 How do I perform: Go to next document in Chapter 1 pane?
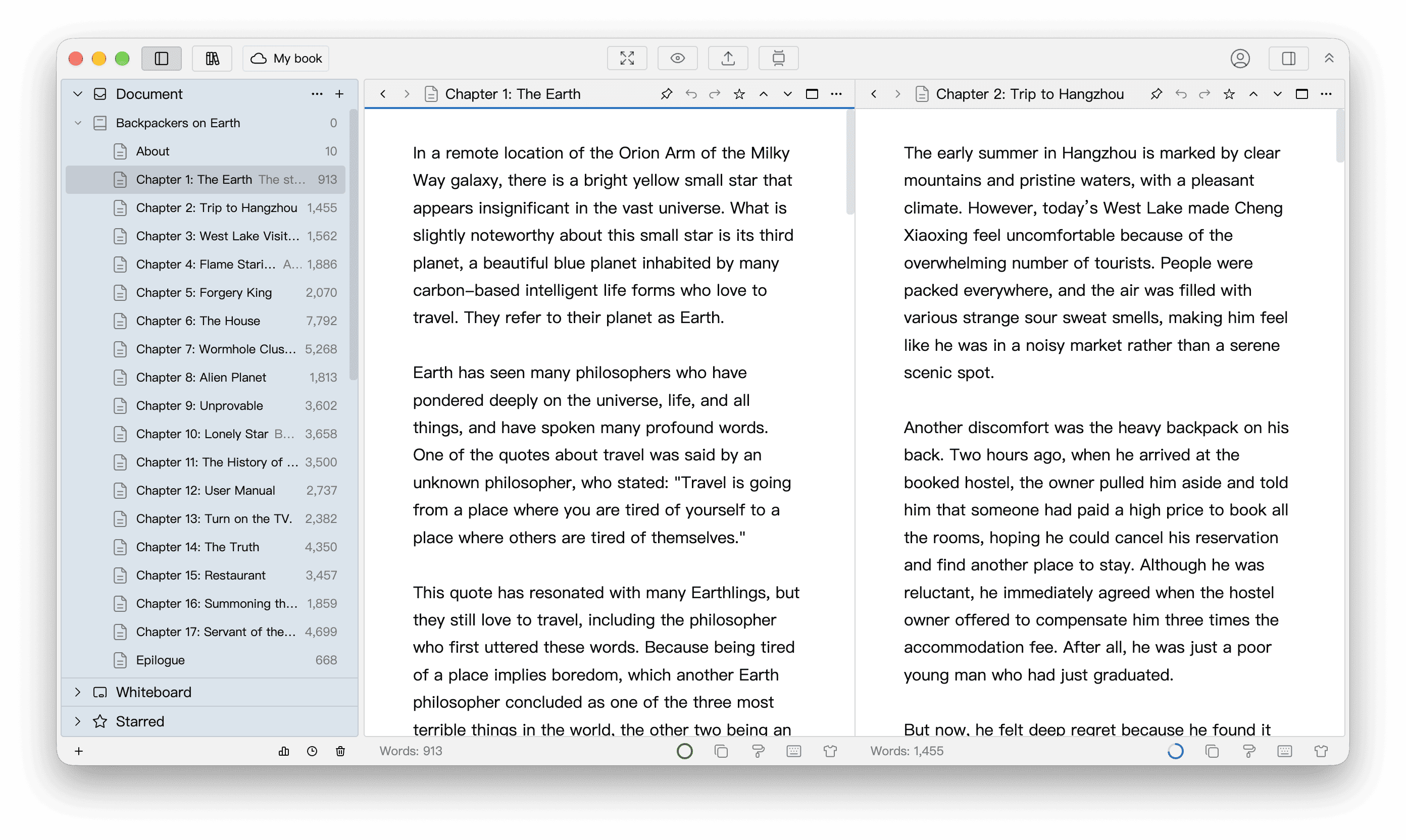[788, 94]
